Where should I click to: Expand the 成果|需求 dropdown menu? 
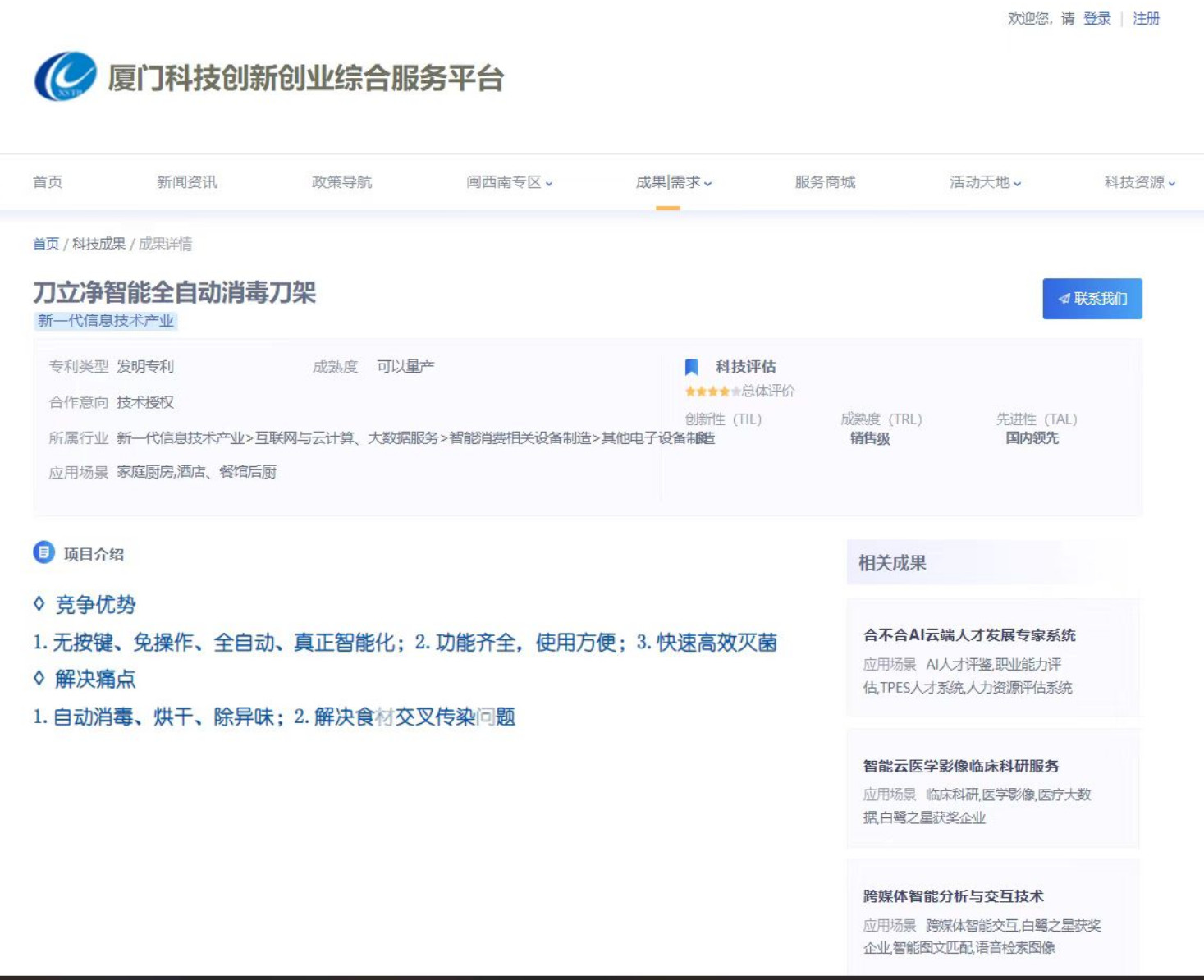(x=673, y=182)
